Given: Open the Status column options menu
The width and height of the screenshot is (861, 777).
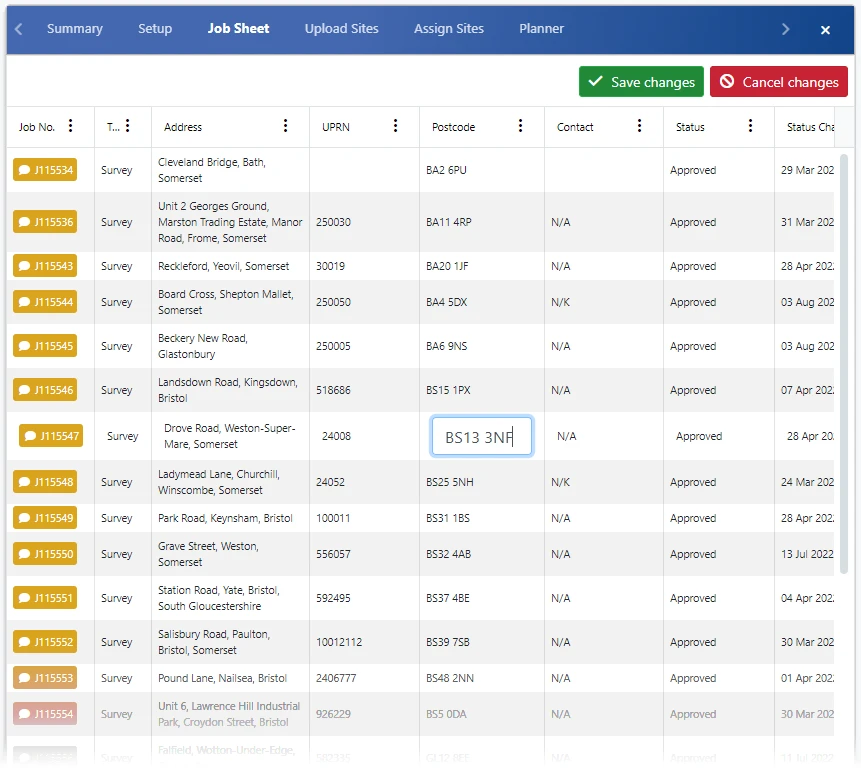Looking at the screenshot, I should coord(750,127).
